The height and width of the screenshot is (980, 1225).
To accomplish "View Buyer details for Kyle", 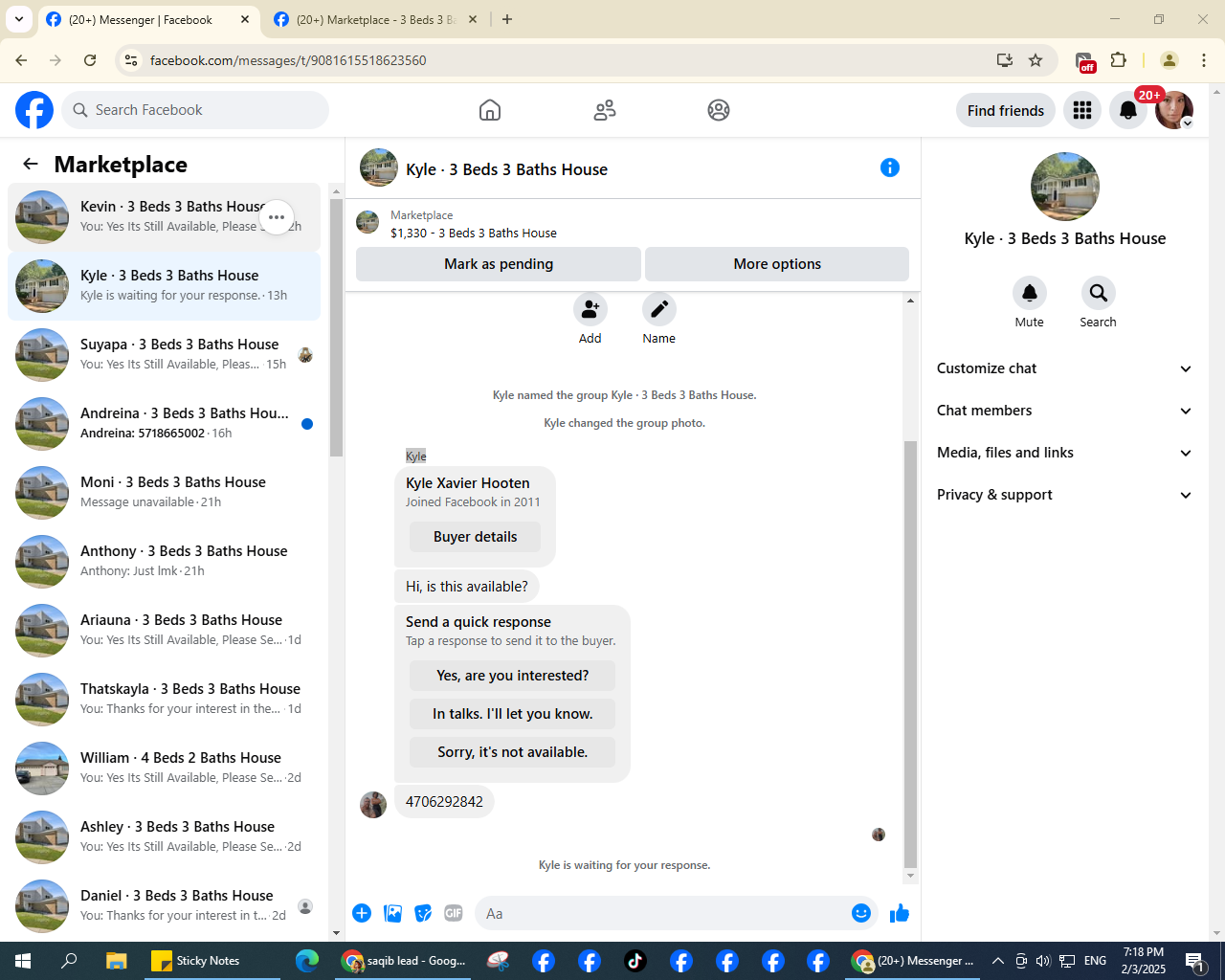I will coord(475,537).
